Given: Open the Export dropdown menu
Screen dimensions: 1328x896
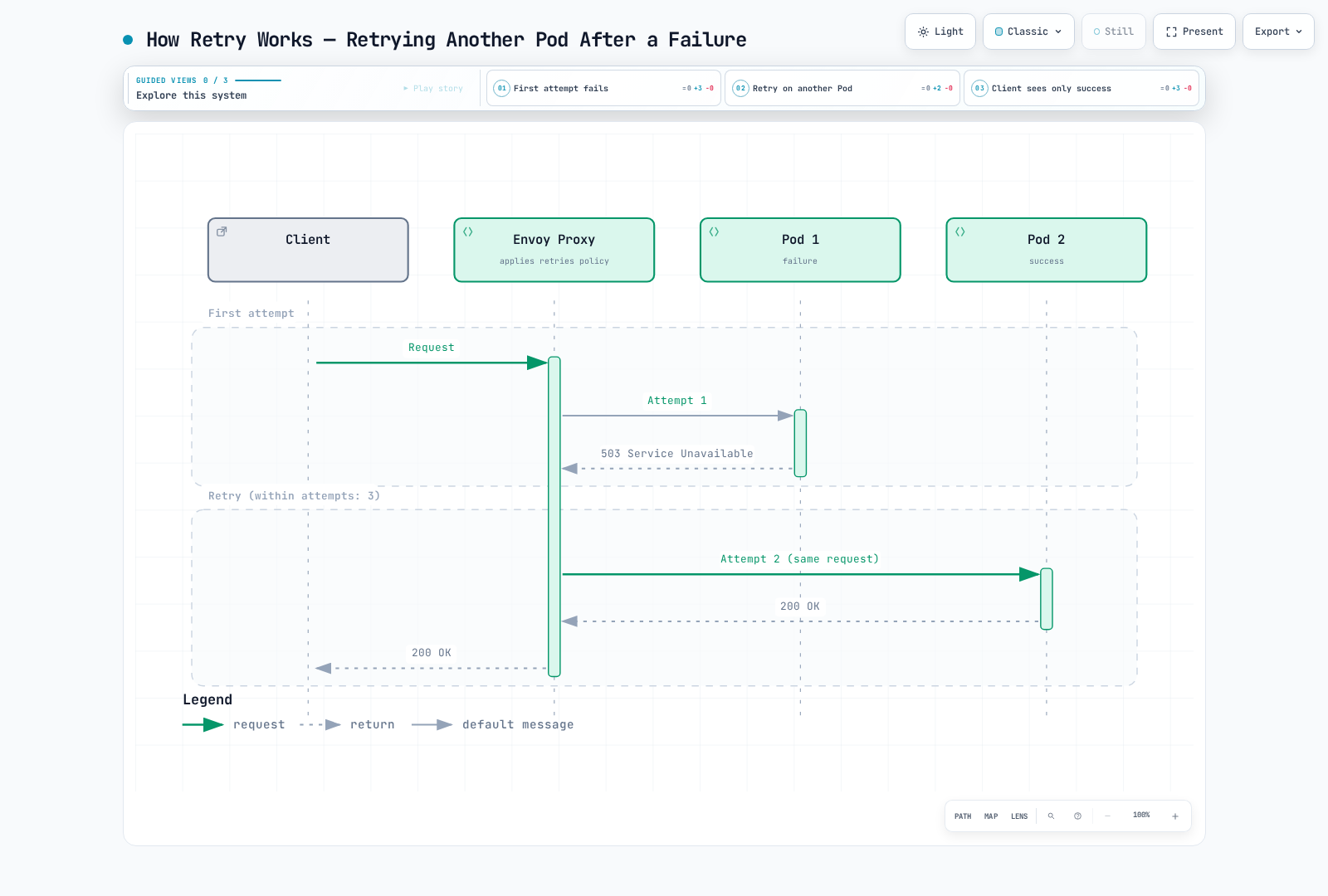Looking at the screenshot, I should 1278,32.
